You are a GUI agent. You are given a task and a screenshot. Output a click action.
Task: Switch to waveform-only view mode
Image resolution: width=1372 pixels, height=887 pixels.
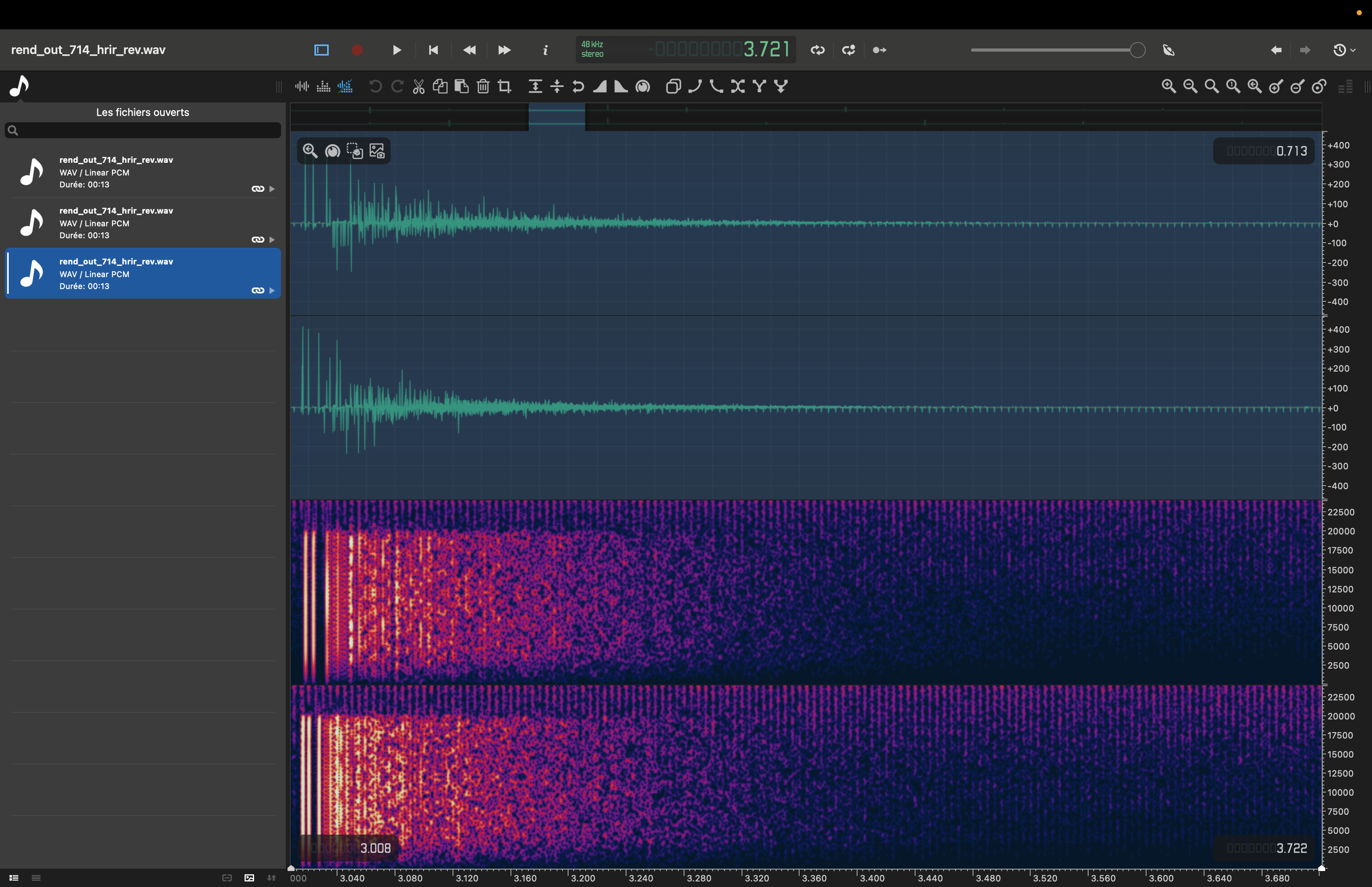coord(302,87)
